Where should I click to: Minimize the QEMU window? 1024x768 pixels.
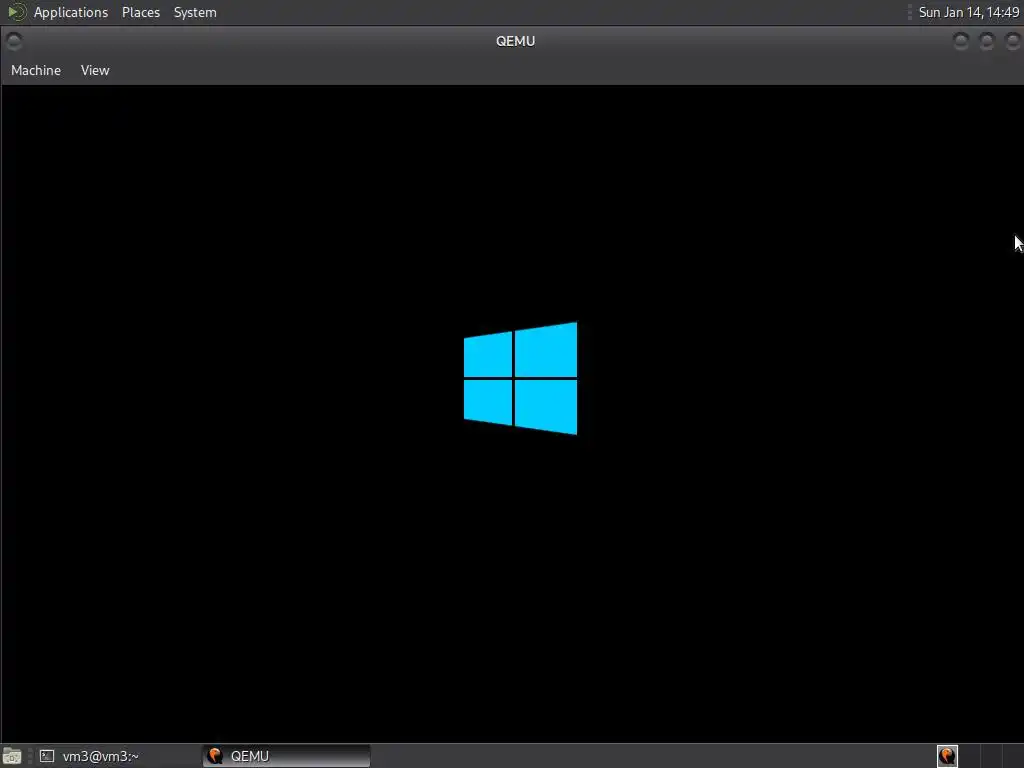click(961, 41)
